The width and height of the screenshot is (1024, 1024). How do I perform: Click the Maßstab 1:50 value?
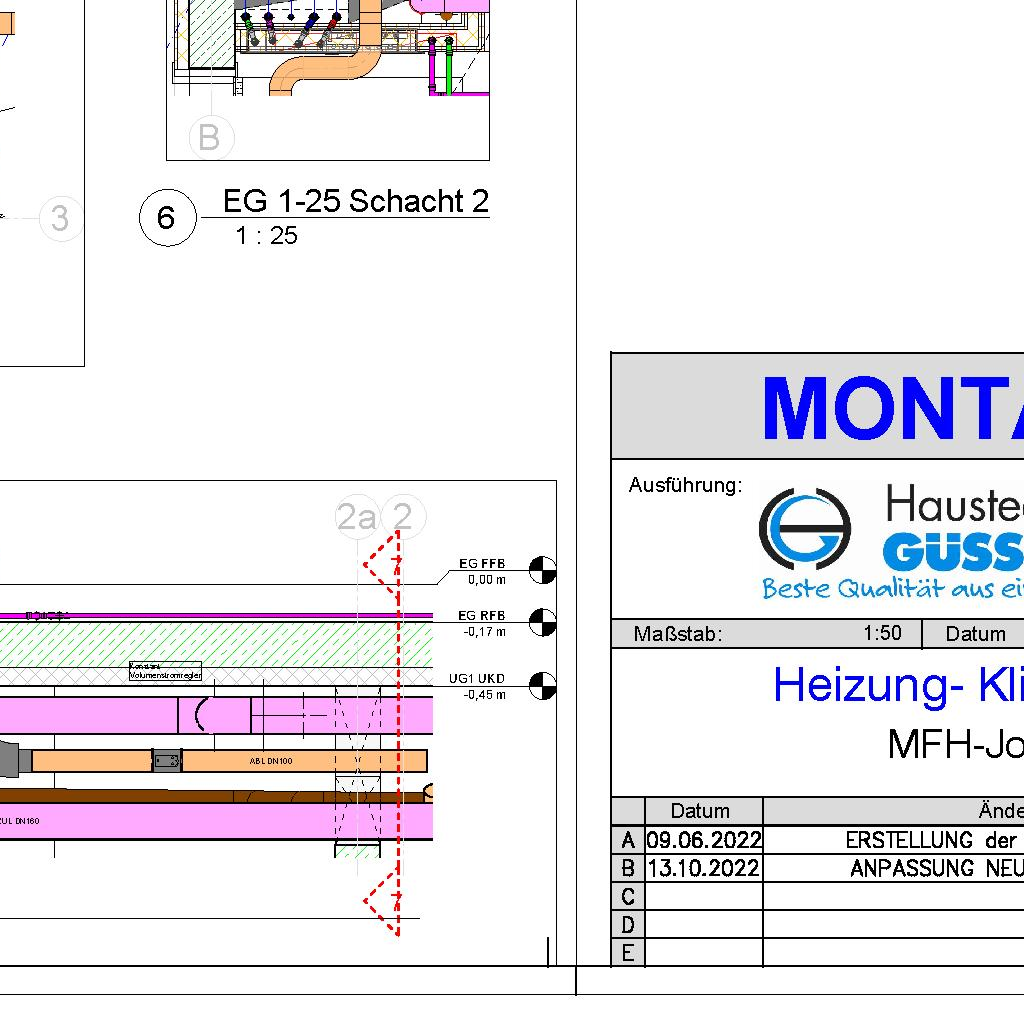click(x=881, y=633)
